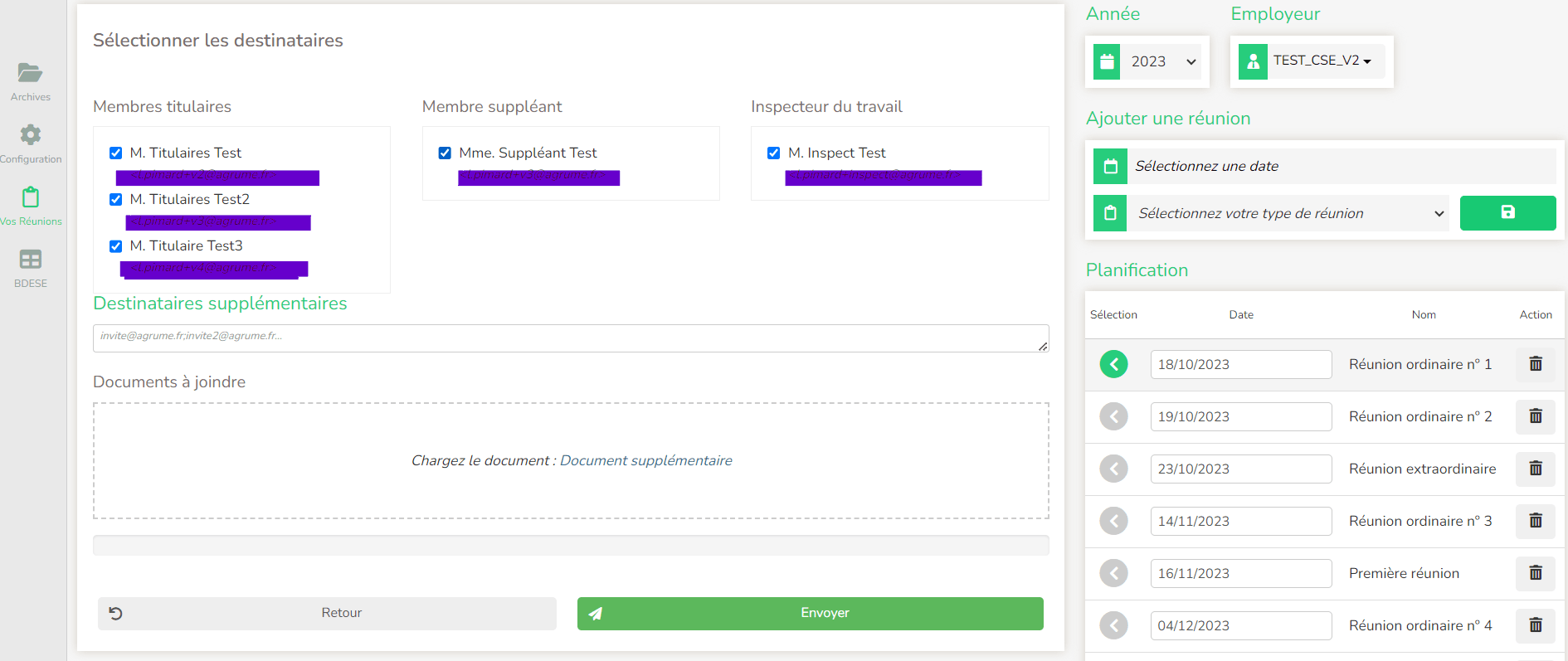Delete Réunion ordinaire n° 1 with trash icon
This screenshot has width=1568, height=661.
point(1535,364)
